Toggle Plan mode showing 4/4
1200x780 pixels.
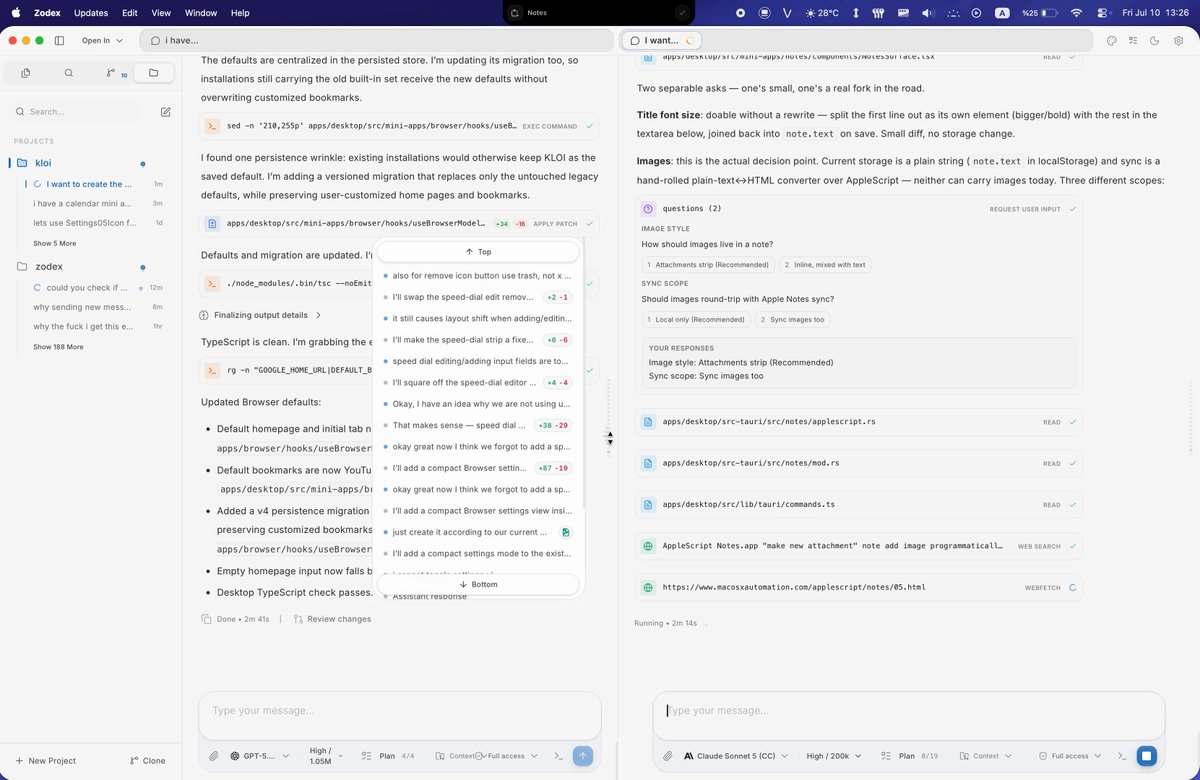coord(388,756)
